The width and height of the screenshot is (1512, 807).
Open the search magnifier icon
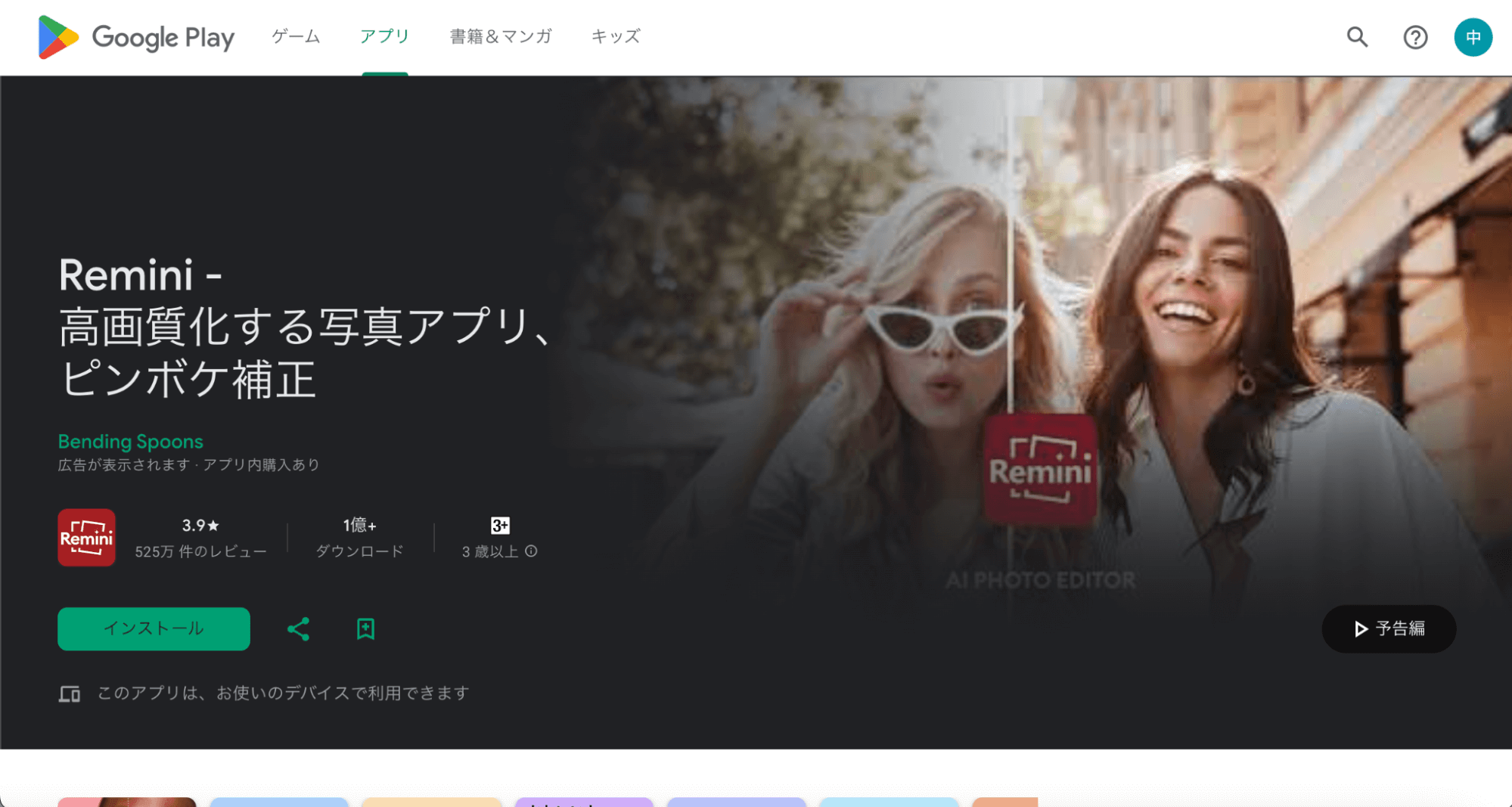coord(1358,37)
